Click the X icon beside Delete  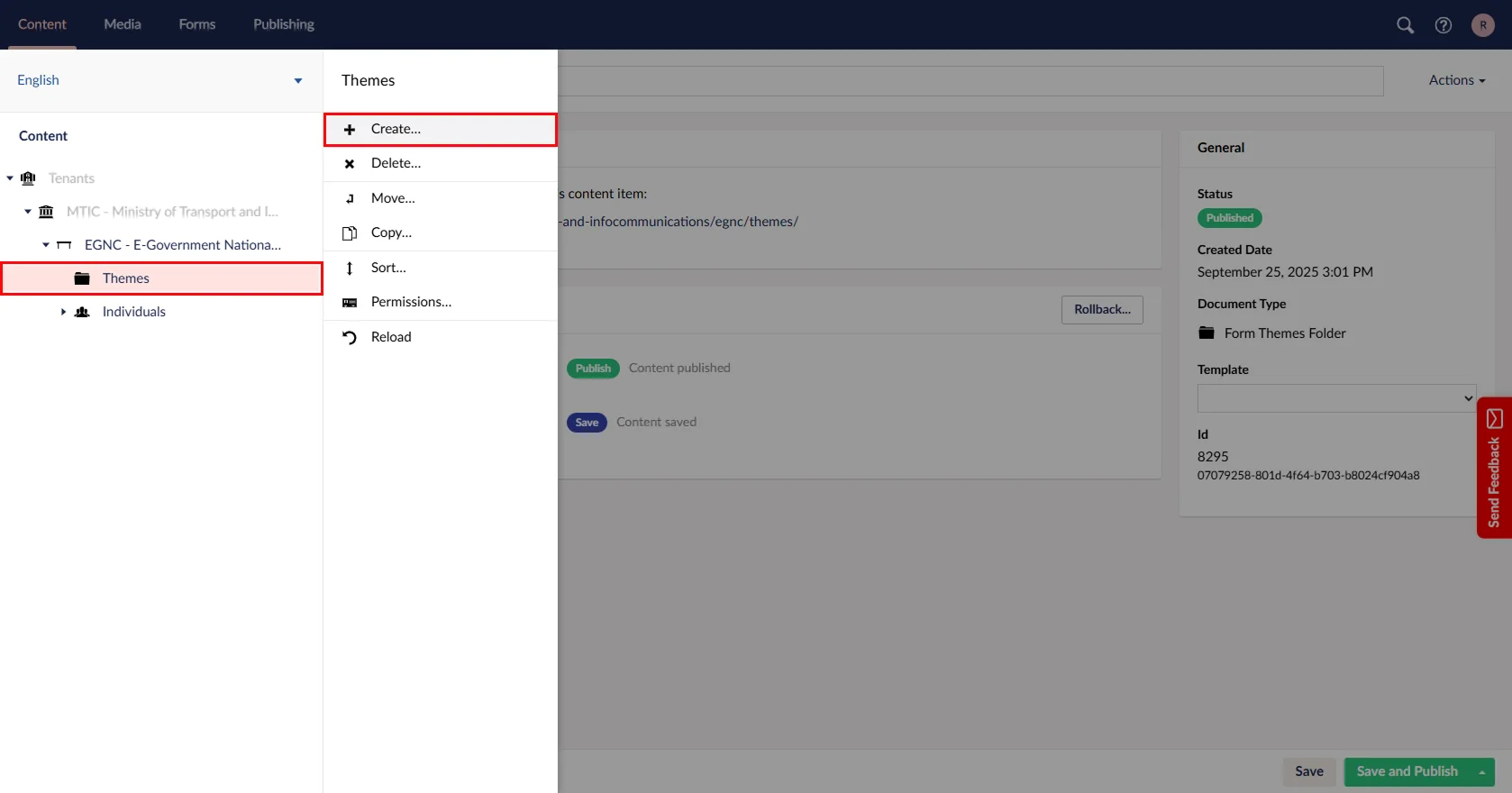click(x=350, y=164)
